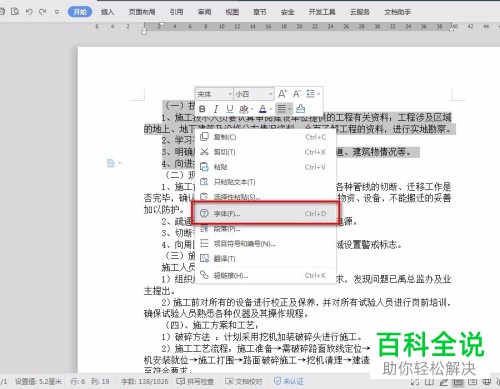The image size is (500, 389).
Task: Choose 粘贴 from context menu
Action: (265, 167)
